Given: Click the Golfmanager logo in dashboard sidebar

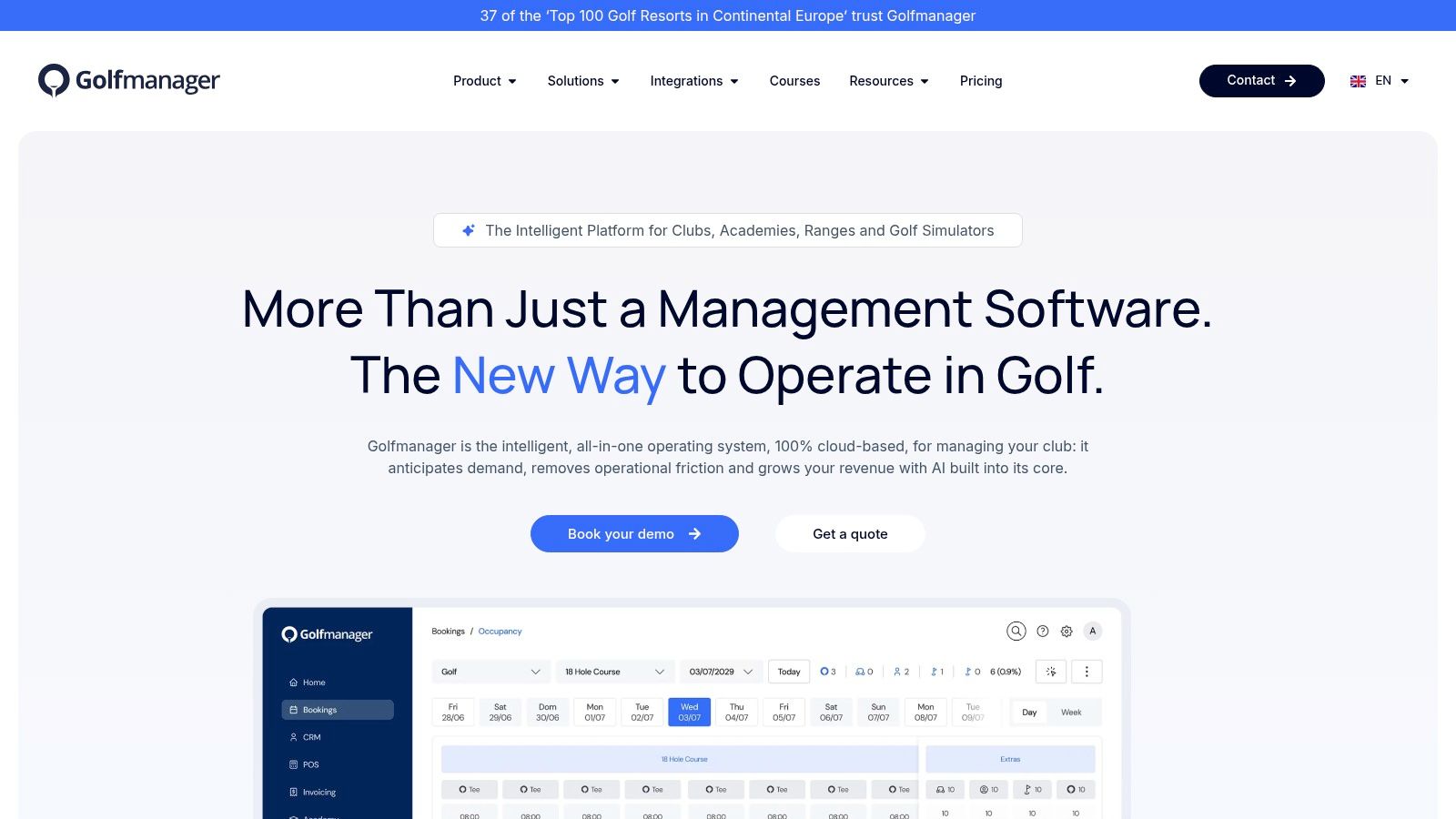Looking at the screenshot, I should tap(327, 634).
